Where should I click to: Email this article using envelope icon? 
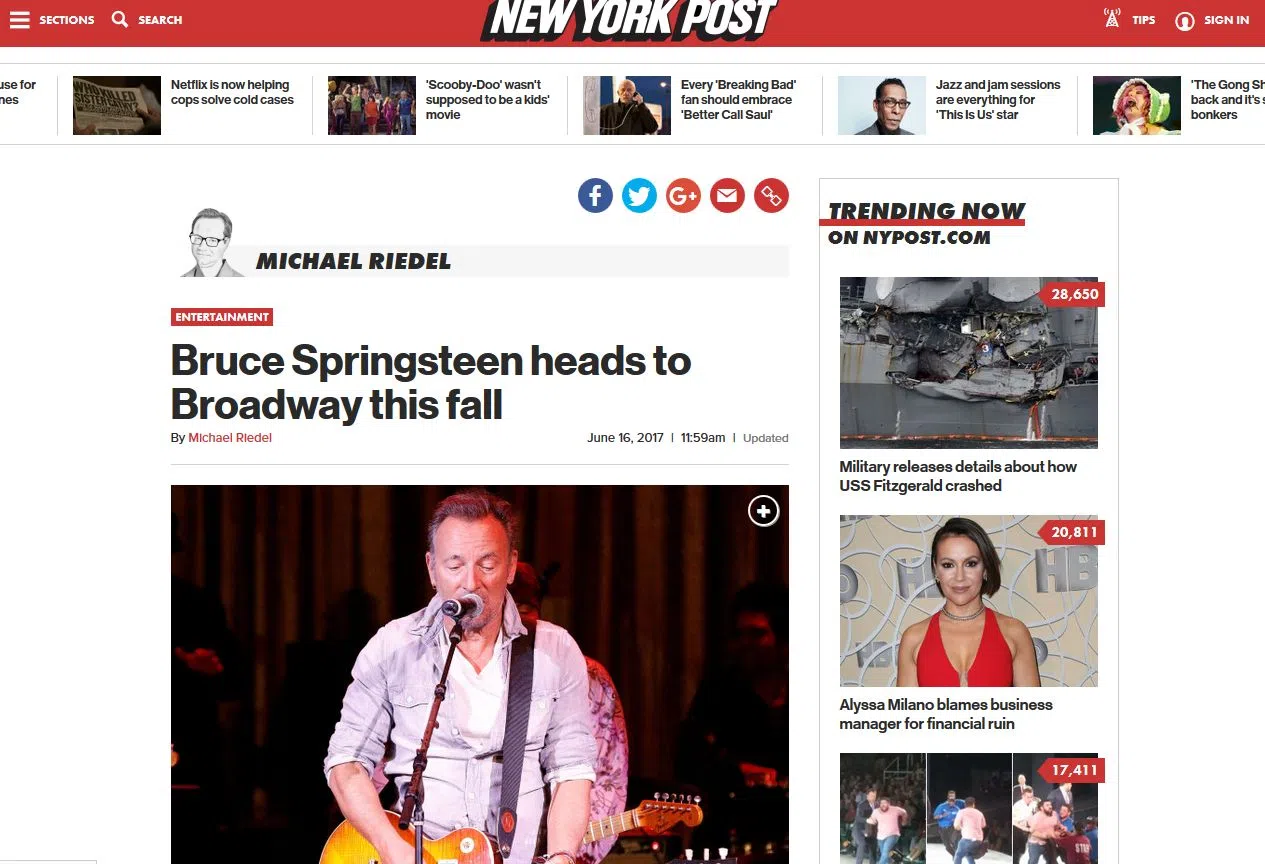[727, 196]
